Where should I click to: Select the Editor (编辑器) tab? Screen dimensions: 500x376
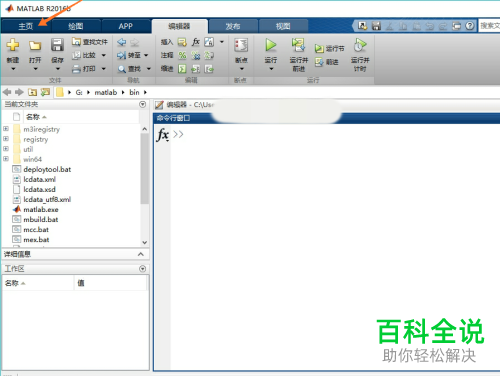click(x=179, y=26)
